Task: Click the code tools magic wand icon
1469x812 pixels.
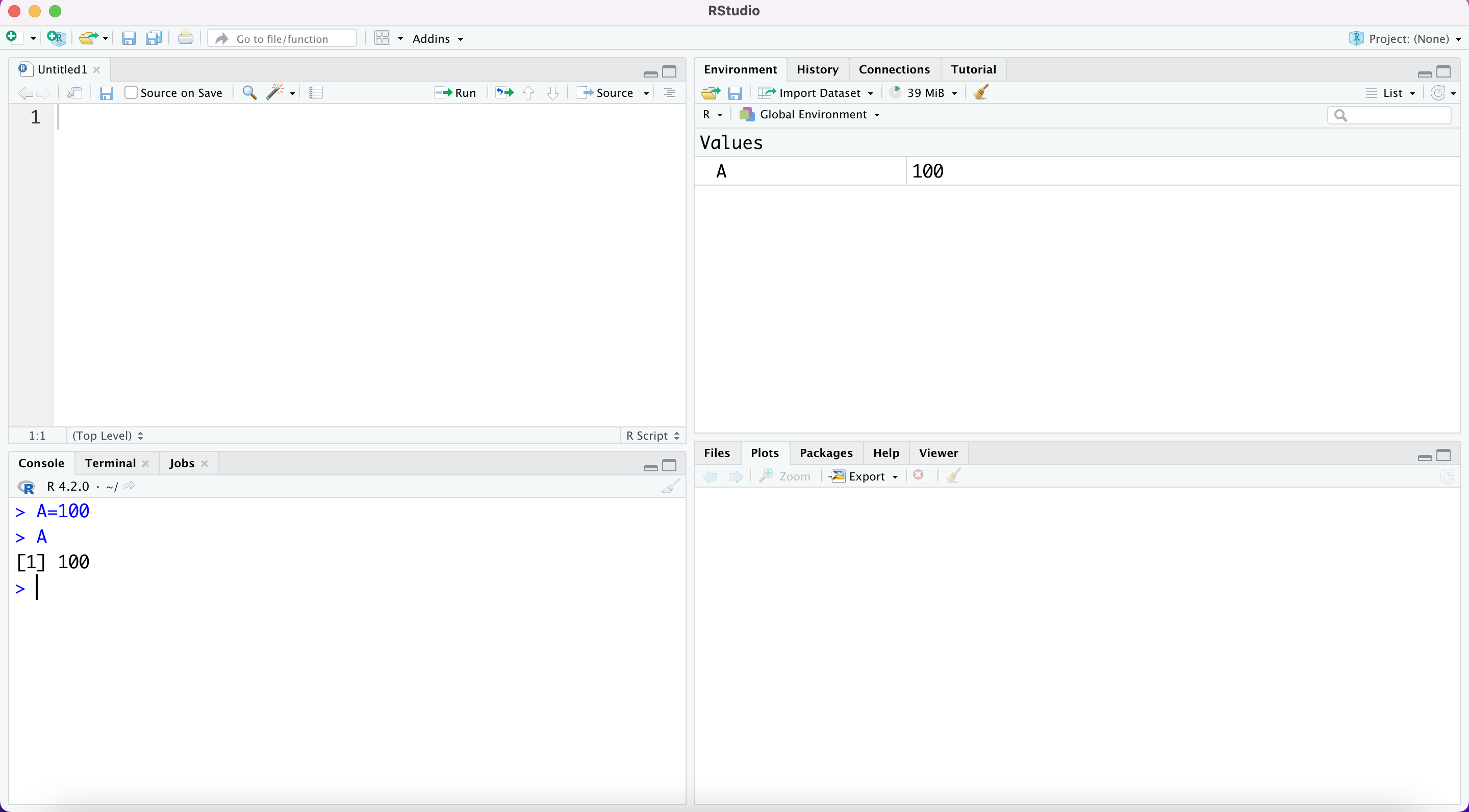Action: pos(275,92)
